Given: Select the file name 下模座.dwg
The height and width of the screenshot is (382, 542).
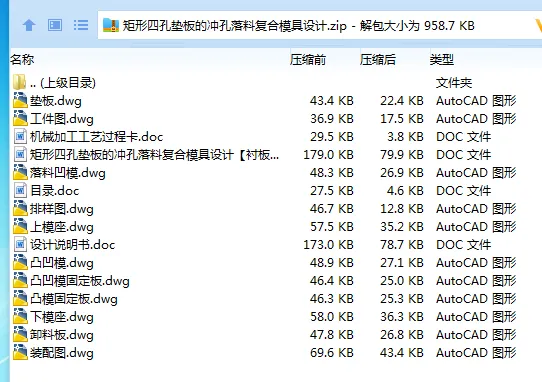Looking at the screenshot, I should (x=62, y=317).
